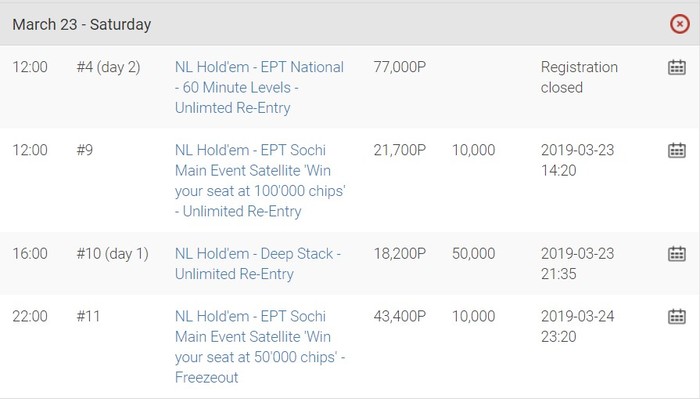Viewport: 700px width, 399px height.
Task: Click calendar icon for event #10 Deep Stack
Action: pos(677,254)
